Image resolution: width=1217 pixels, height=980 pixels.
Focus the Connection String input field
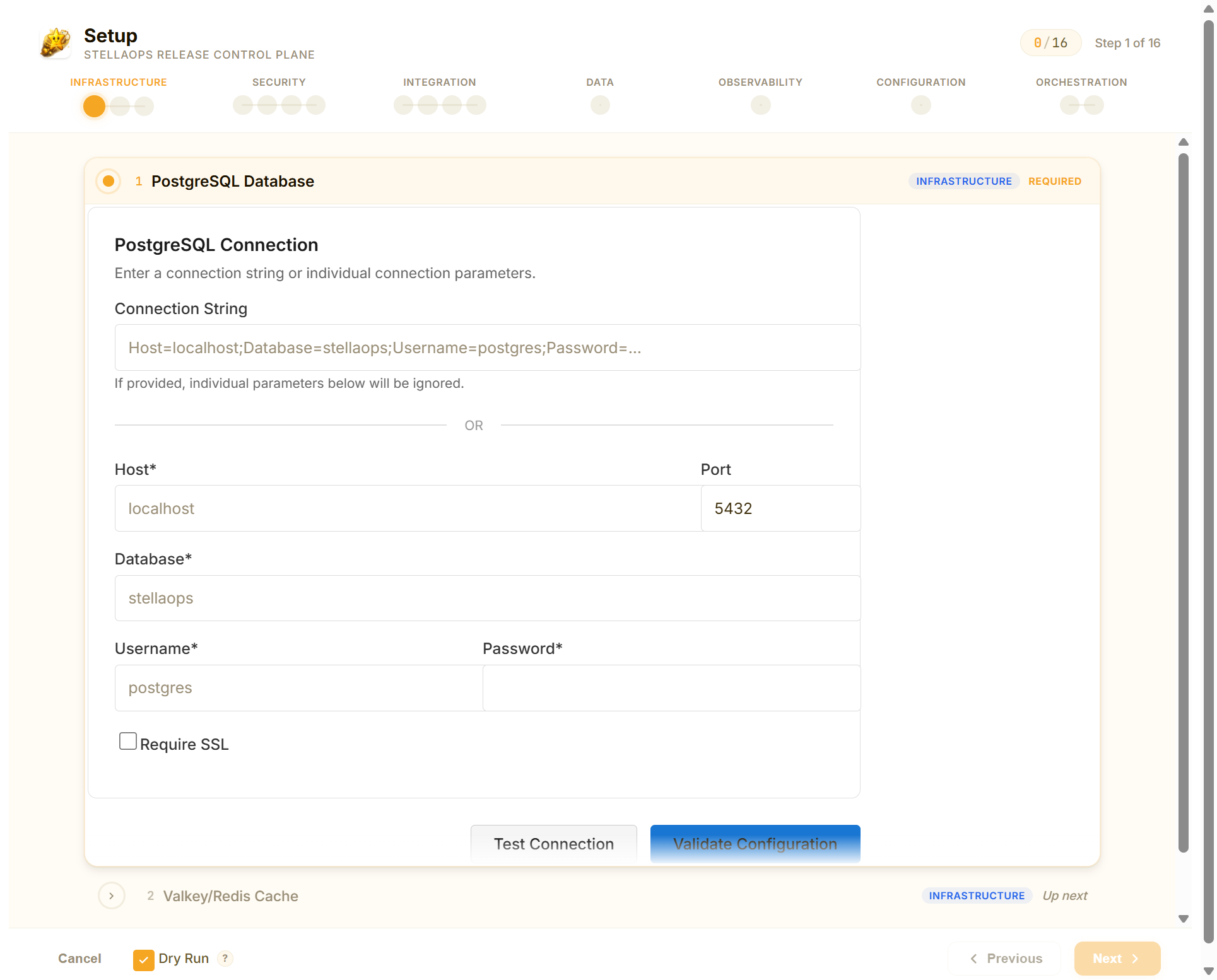[x=487, y=347]
